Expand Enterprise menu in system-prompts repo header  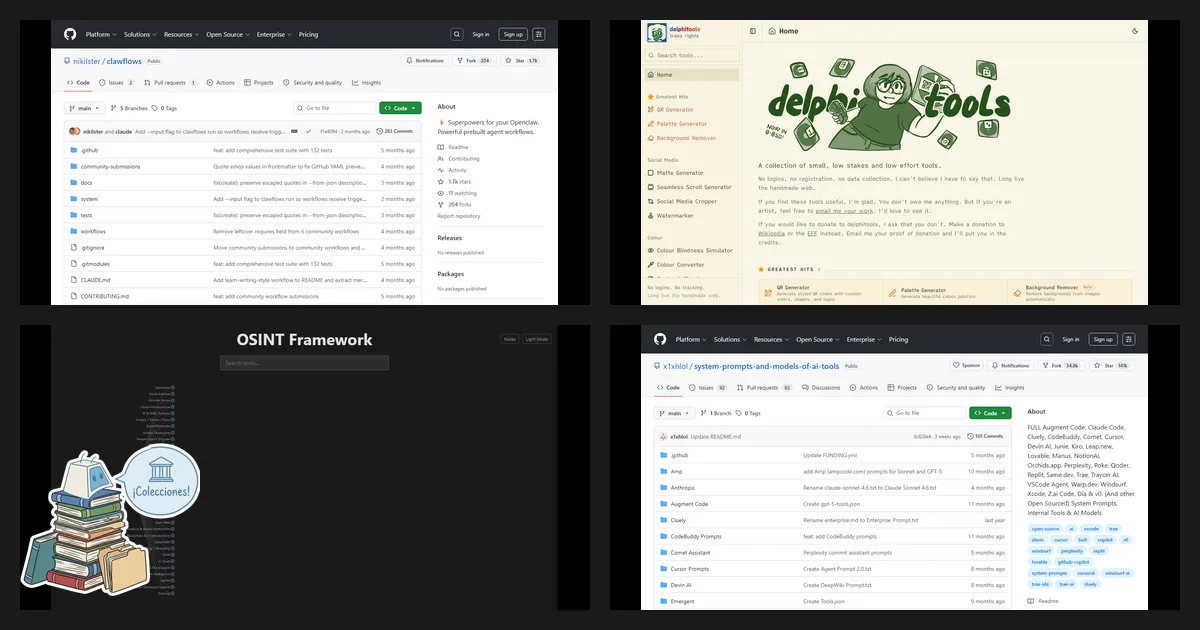coord(864,339)
